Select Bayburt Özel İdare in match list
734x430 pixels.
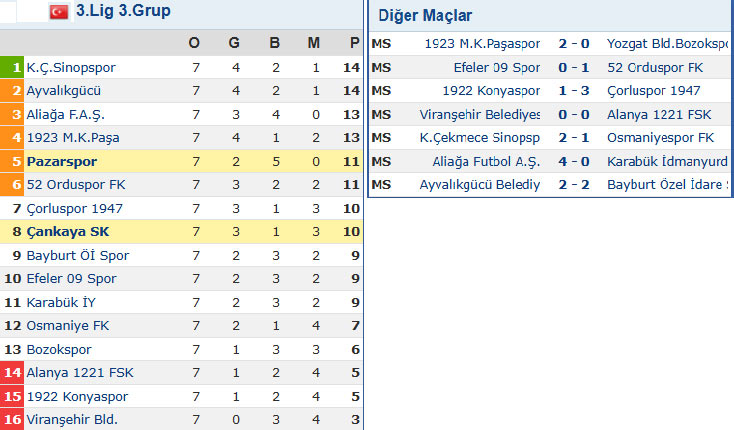coord(667,185)
